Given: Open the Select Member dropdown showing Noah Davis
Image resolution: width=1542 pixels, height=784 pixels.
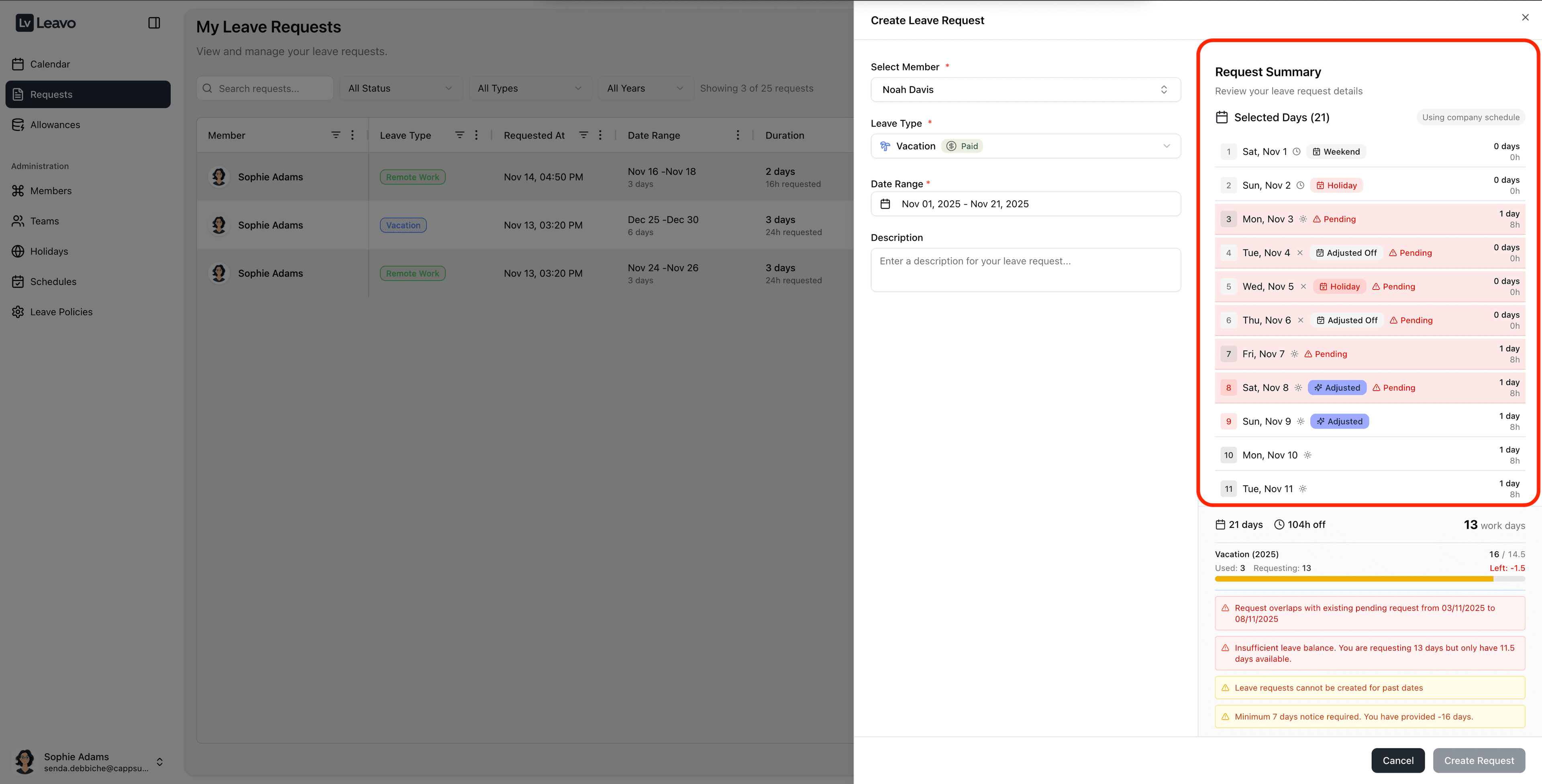Looking at the screenshot, I should 1025,90.
